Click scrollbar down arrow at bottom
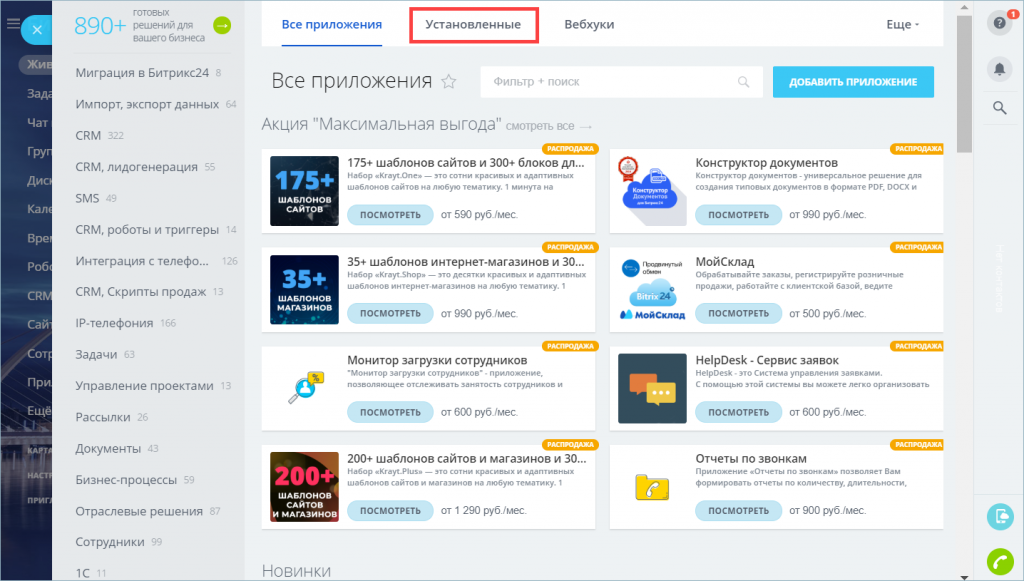Image resolution: width=1024 pixels, height=581 pixels. click(964, 576)
